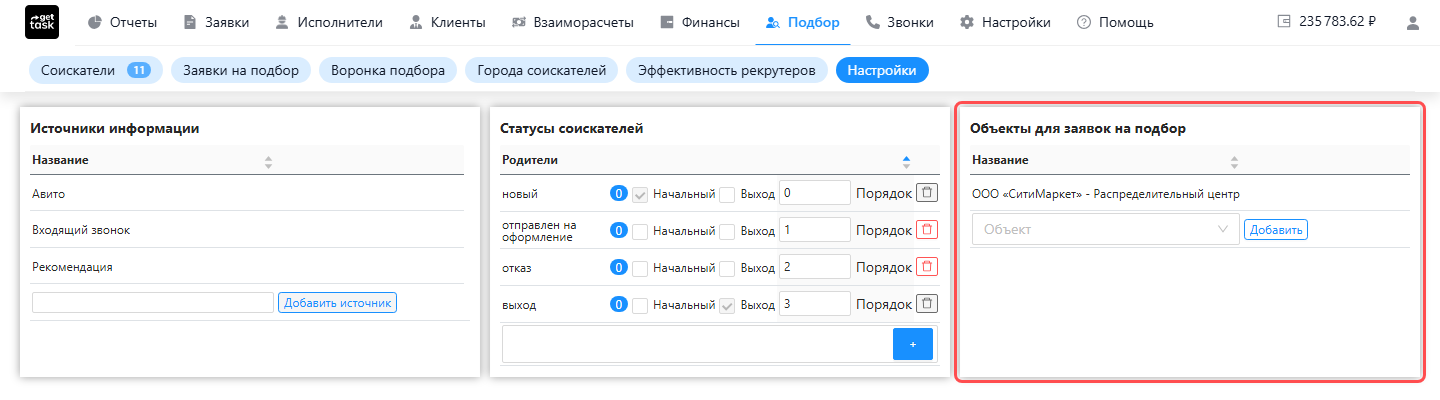Select ООО «СитиМаркет» - Распределительный центр row
This screenshot has width=1440, height=400.
pyautogui.click(x=1190, y=194)
